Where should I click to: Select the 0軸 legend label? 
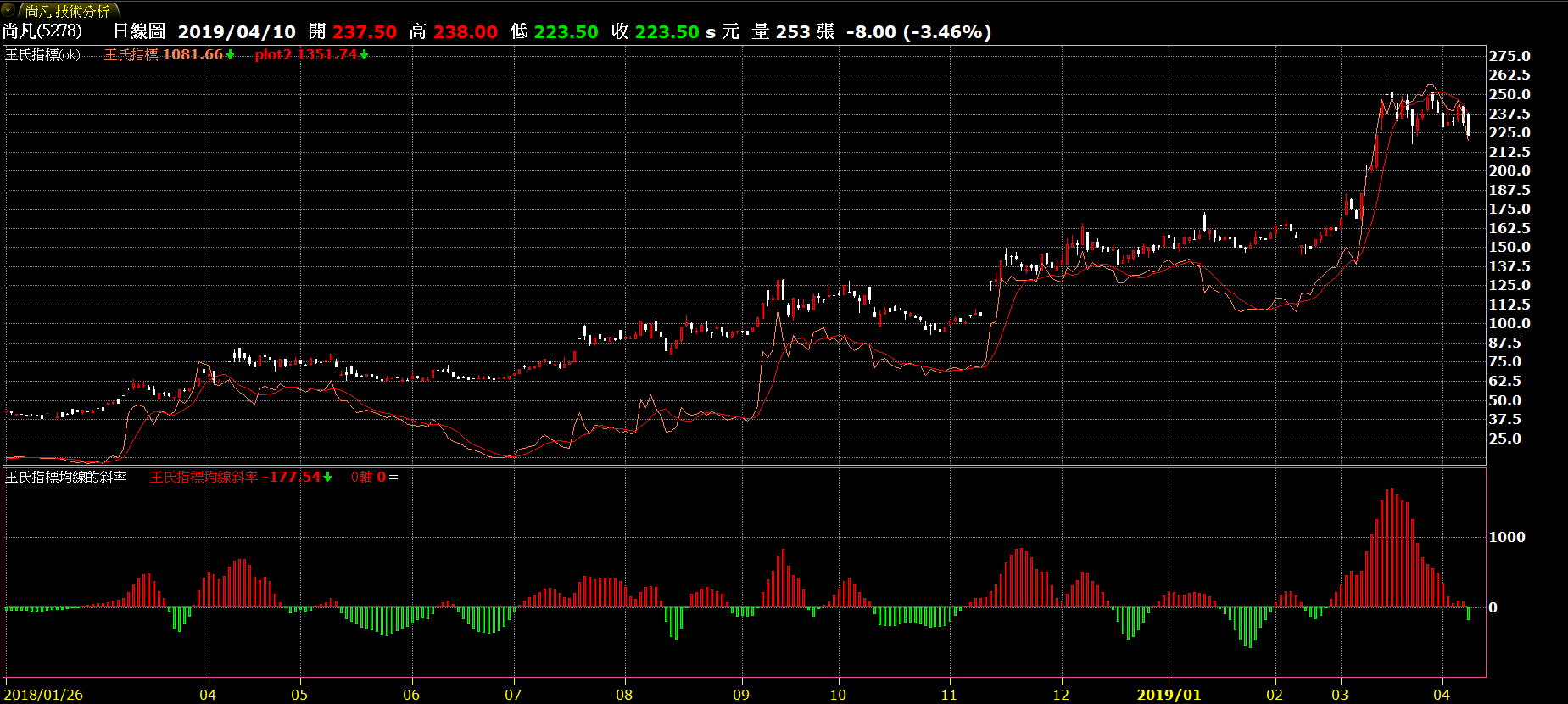pyautogui.click(x=362, y=478)
